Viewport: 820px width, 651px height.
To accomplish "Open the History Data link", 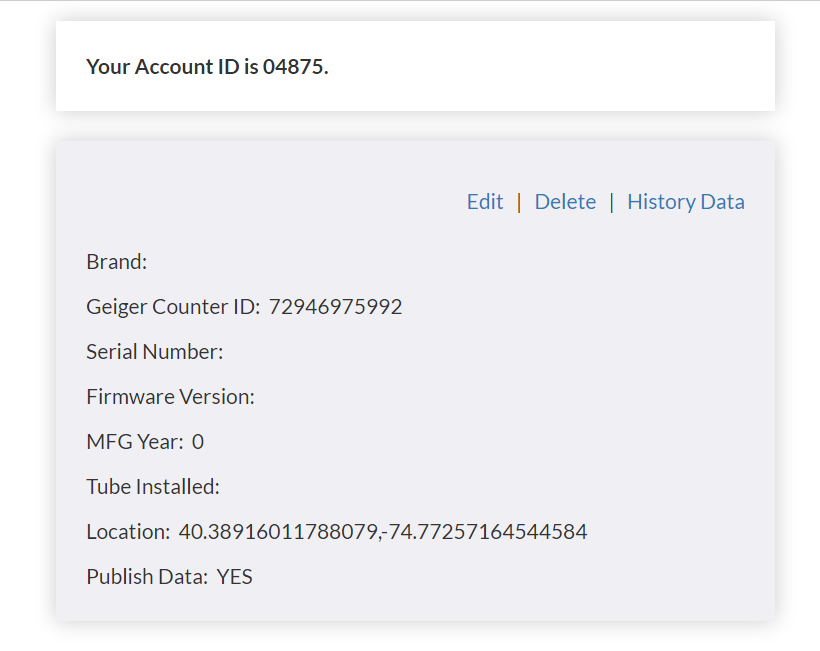I will pos(686,202).
